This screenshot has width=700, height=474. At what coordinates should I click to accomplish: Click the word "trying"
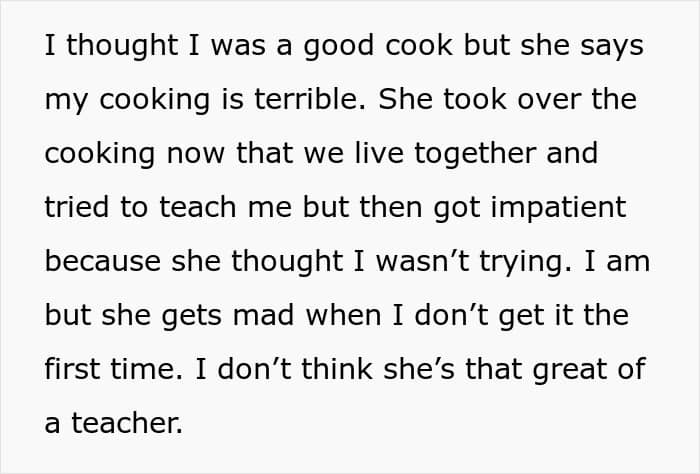pyautogui.click(x=525, y=263)
